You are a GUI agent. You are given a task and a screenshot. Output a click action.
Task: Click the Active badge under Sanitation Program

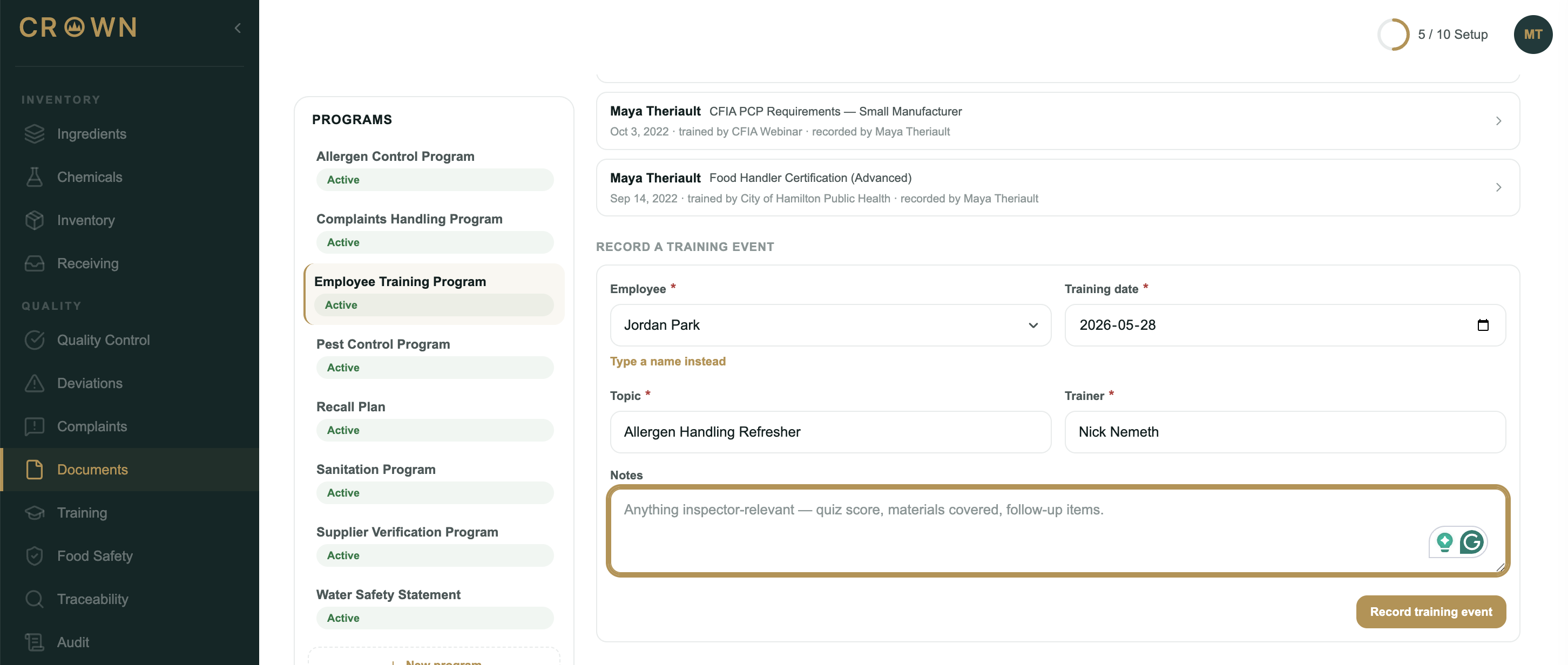pos(435,493)
